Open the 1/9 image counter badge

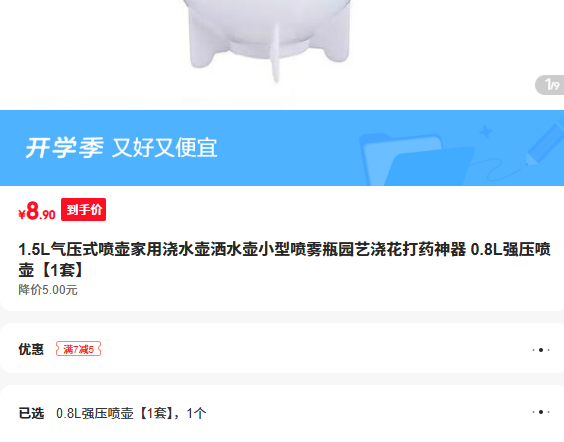(550, 85)
